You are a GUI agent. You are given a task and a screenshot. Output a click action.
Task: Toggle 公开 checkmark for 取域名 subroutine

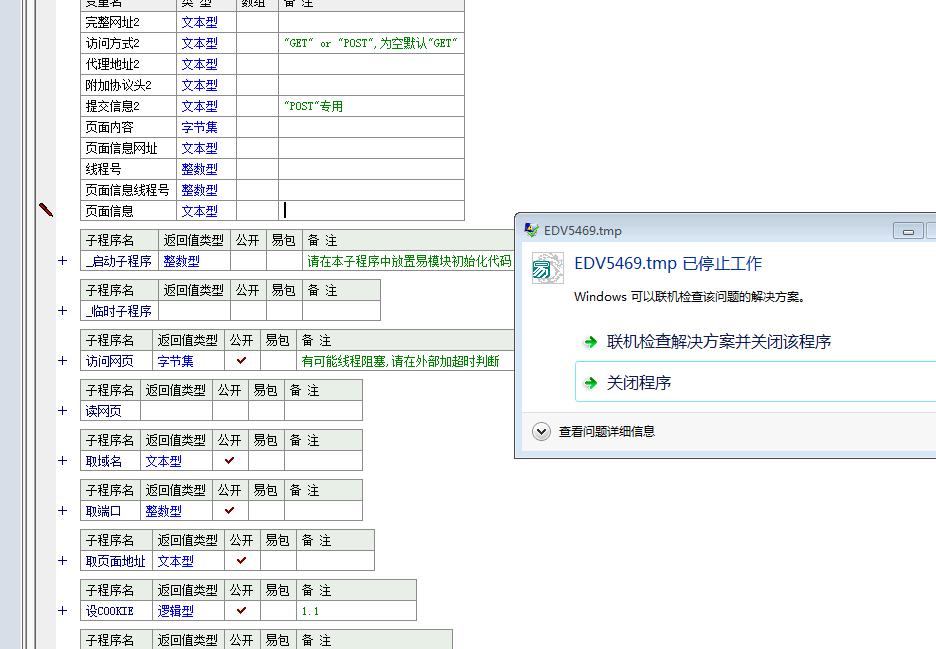coord(229,460)
